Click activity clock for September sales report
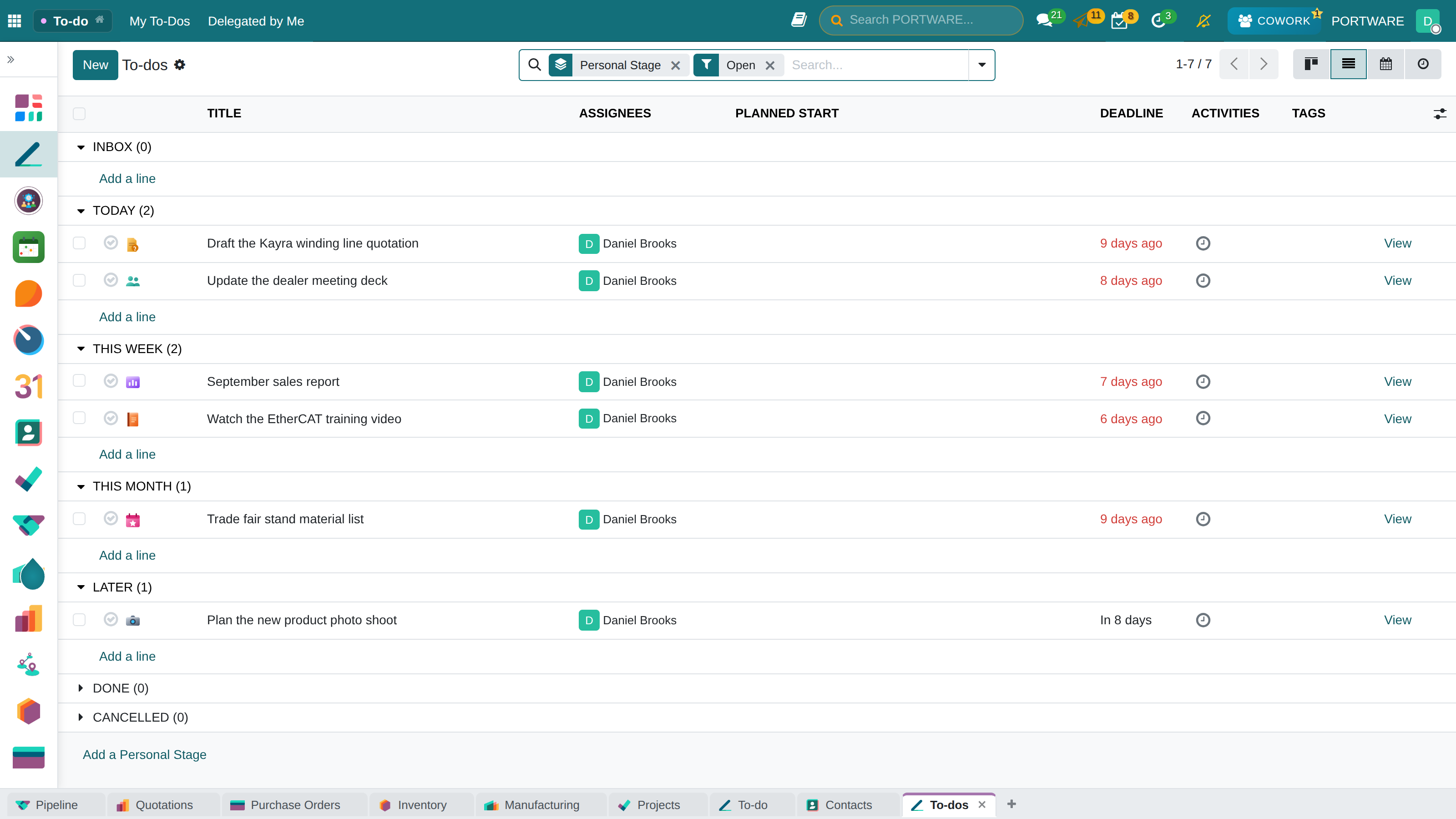The width and height of the screenshot is (1456, 819). (1203, 382)
